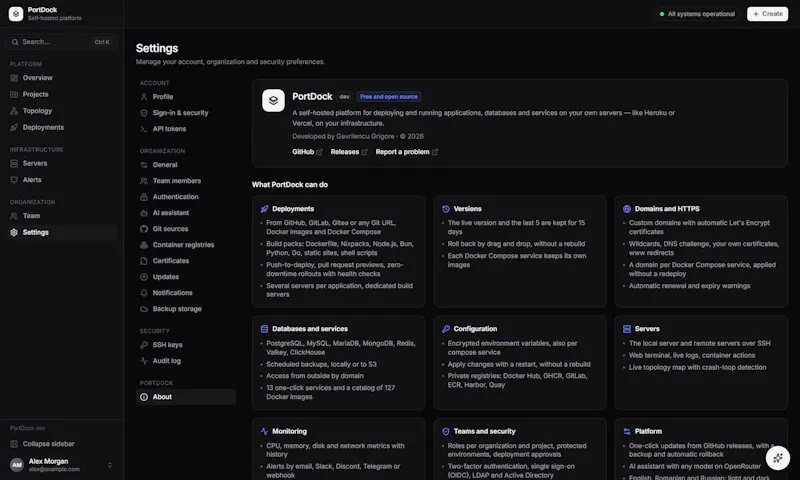Click the Sign-in & security shield icon
The height and width of the screenshot is (480, 800).
point(144,113)
